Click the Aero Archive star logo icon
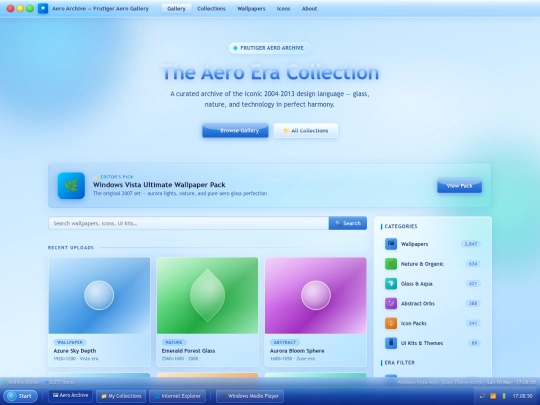 (x=43, y=8)
